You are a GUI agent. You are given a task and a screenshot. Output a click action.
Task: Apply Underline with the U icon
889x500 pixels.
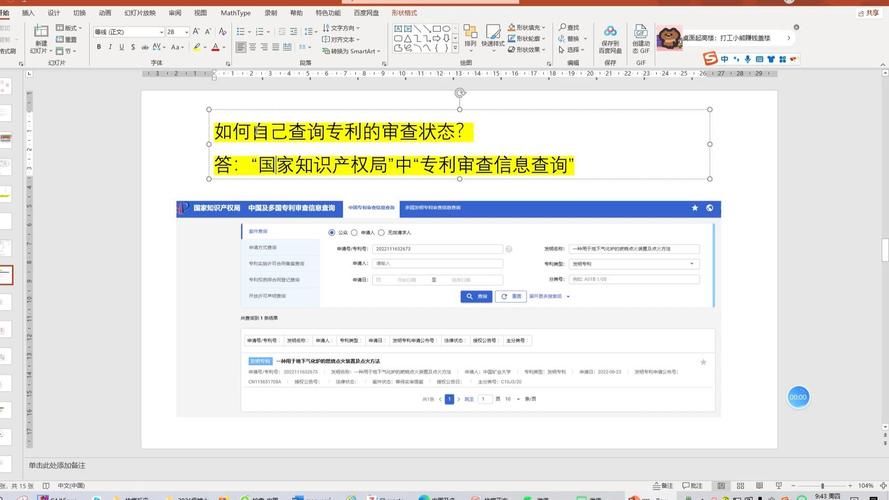(x=121, y=47)
